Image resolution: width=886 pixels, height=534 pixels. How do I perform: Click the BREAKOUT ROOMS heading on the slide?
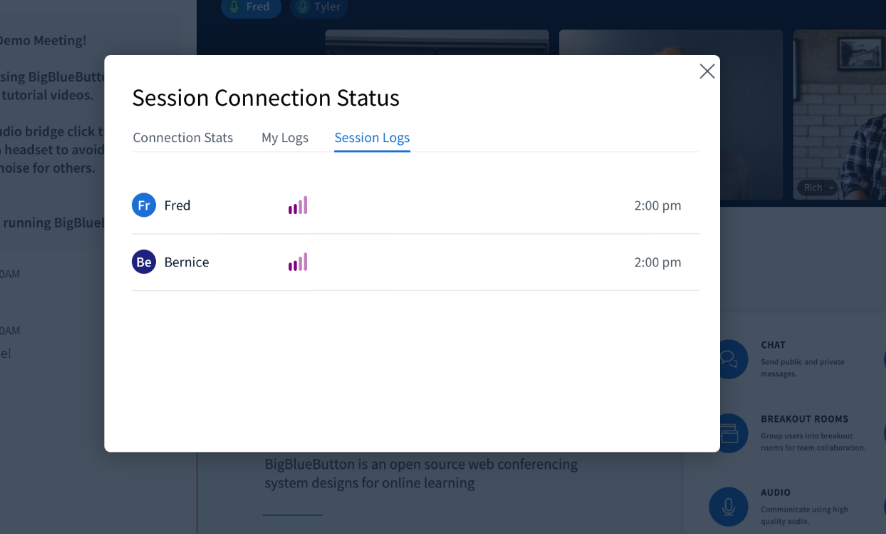pos(805,419)
